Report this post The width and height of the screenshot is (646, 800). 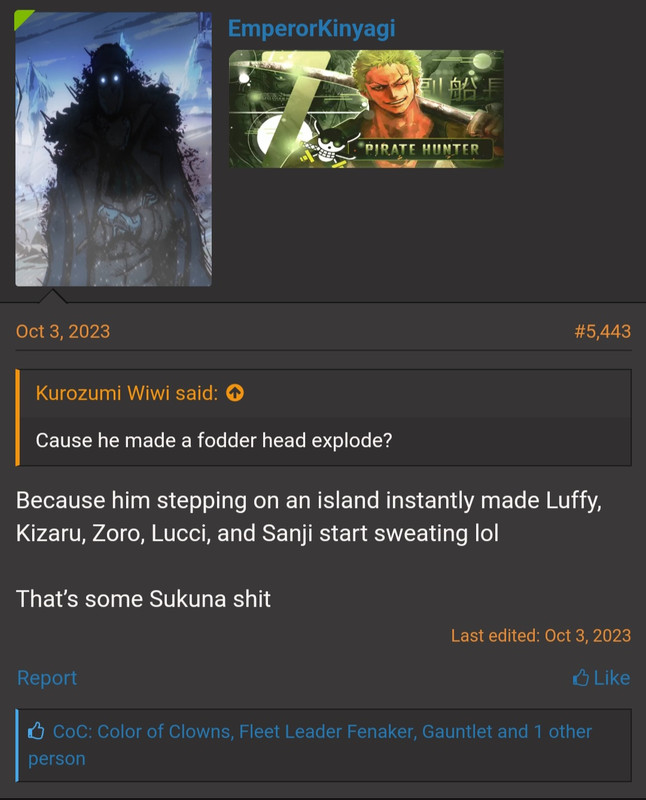[x=47, y=678]
